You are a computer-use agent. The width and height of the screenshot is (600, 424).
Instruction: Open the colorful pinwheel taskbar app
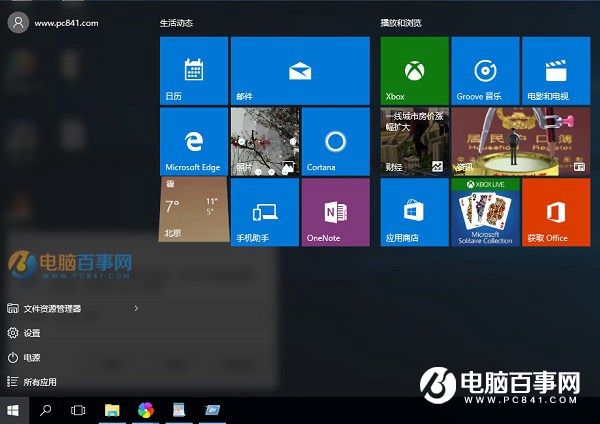pos(146,411)
